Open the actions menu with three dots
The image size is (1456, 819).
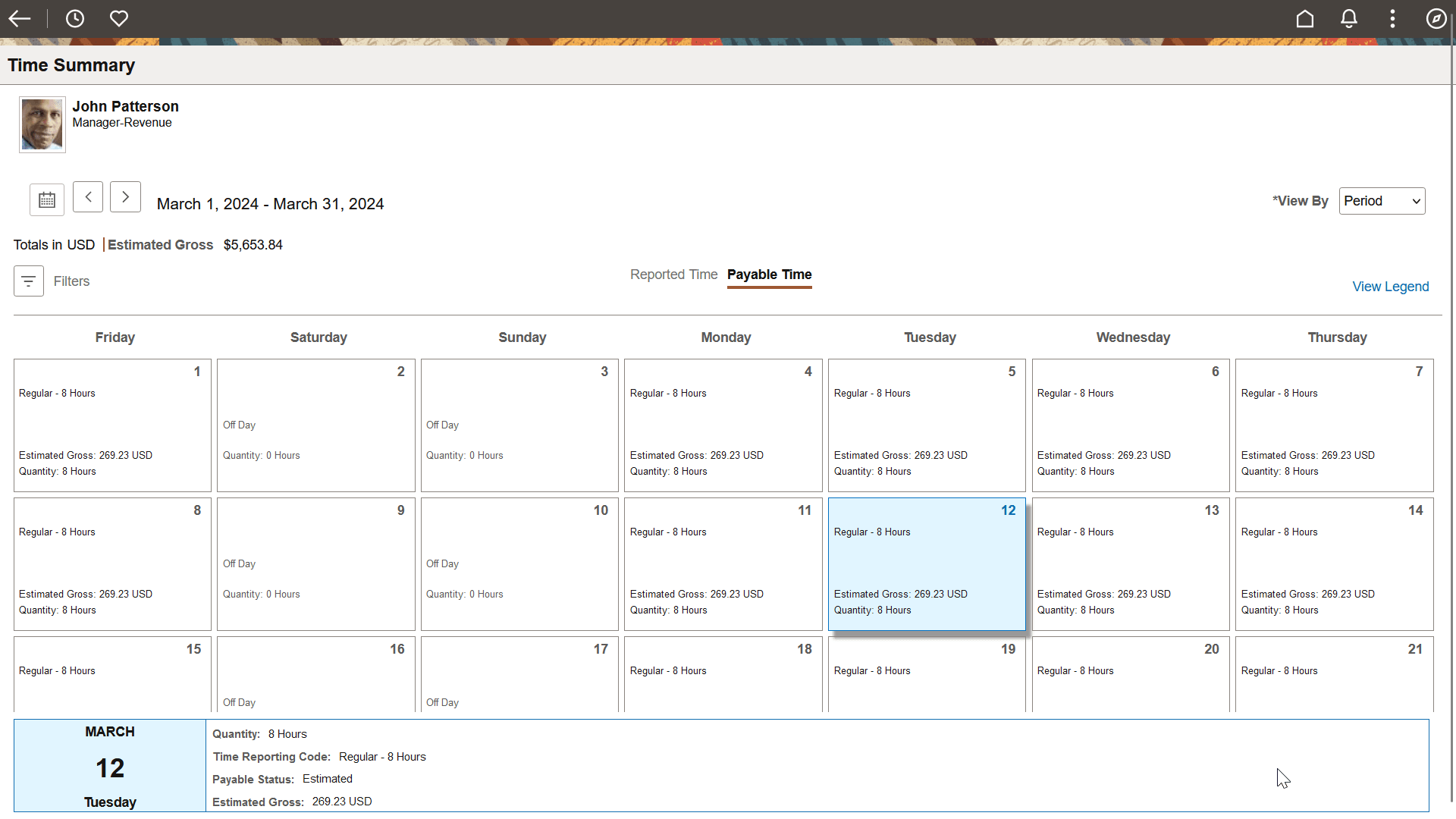[1393, 18]
